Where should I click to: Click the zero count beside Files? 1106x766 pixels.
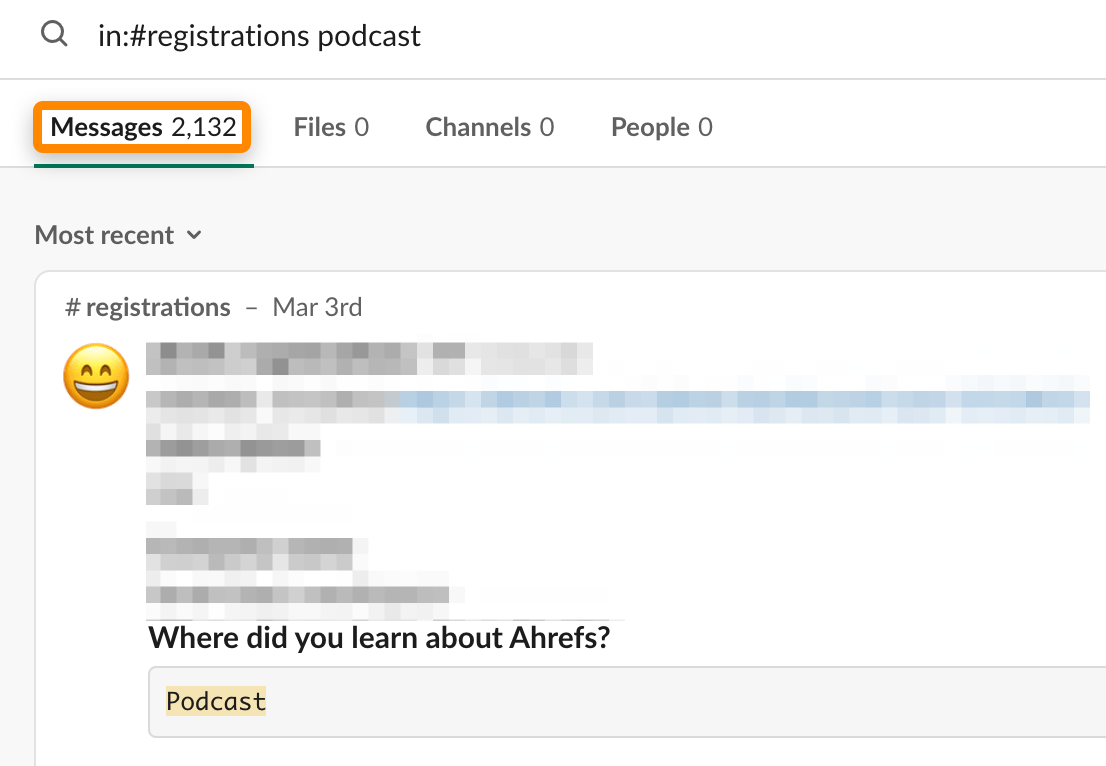click(361, 127)
